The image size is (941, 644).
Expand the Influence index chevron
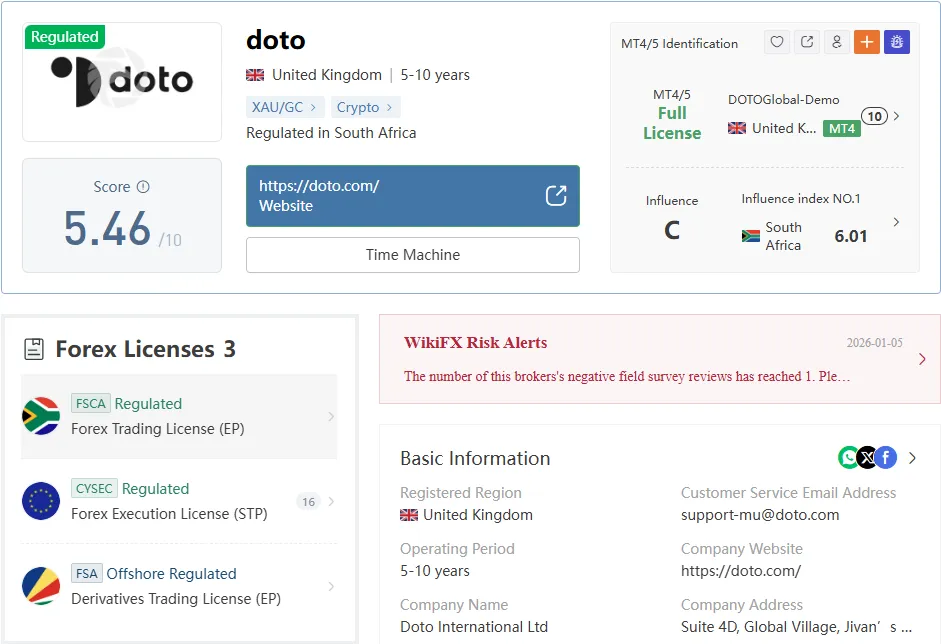[x=896, y=222]
